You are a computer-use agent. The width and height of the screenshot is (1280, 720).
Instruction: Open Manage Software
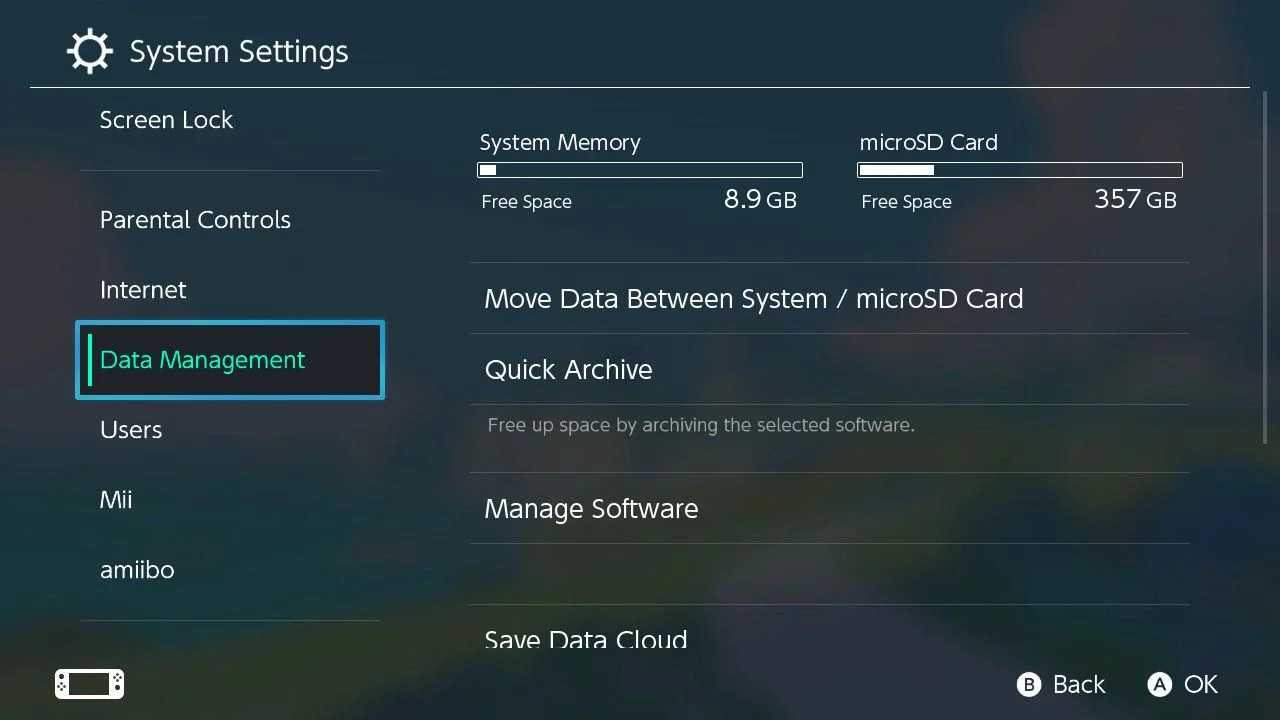(829, 509)
